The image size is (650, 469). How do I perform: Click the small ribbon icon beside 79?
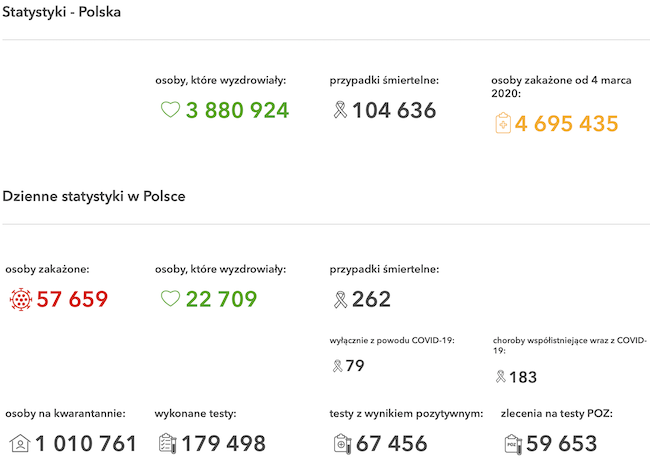click(336, 366)
